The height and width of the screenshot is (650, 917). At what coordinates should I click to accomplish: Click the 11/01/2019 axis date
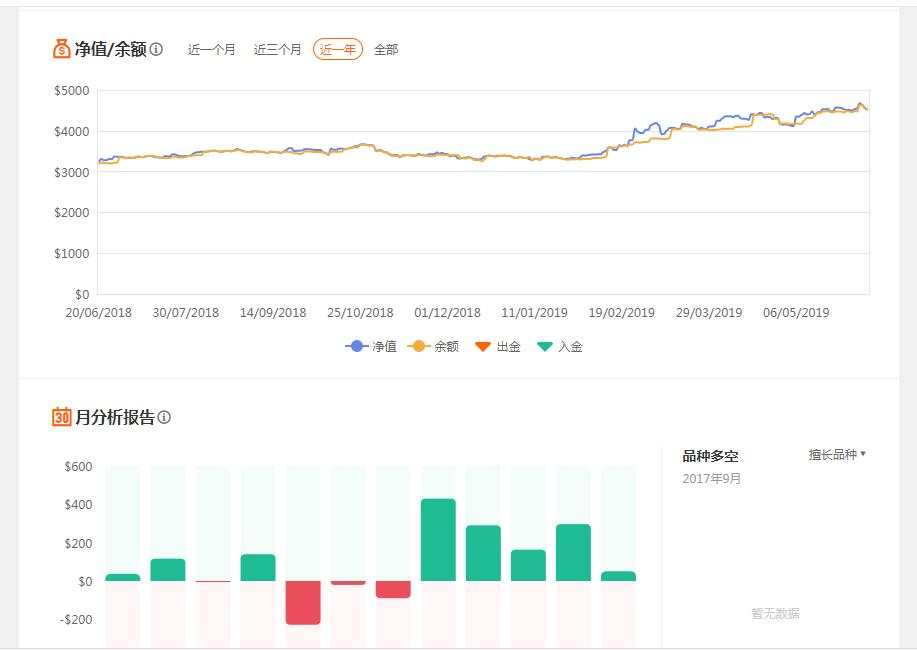tap(535, 312)
